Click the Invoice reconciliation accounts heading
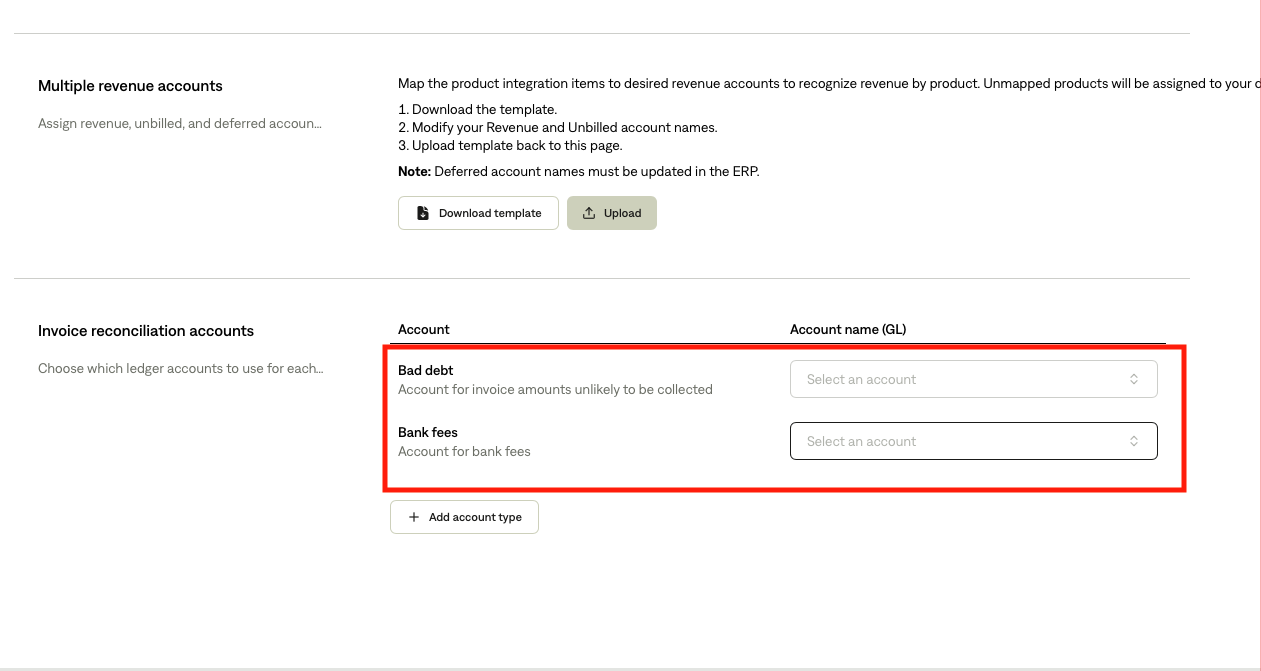The height and width of the screenshot is (671, 1261). point(146,330)
